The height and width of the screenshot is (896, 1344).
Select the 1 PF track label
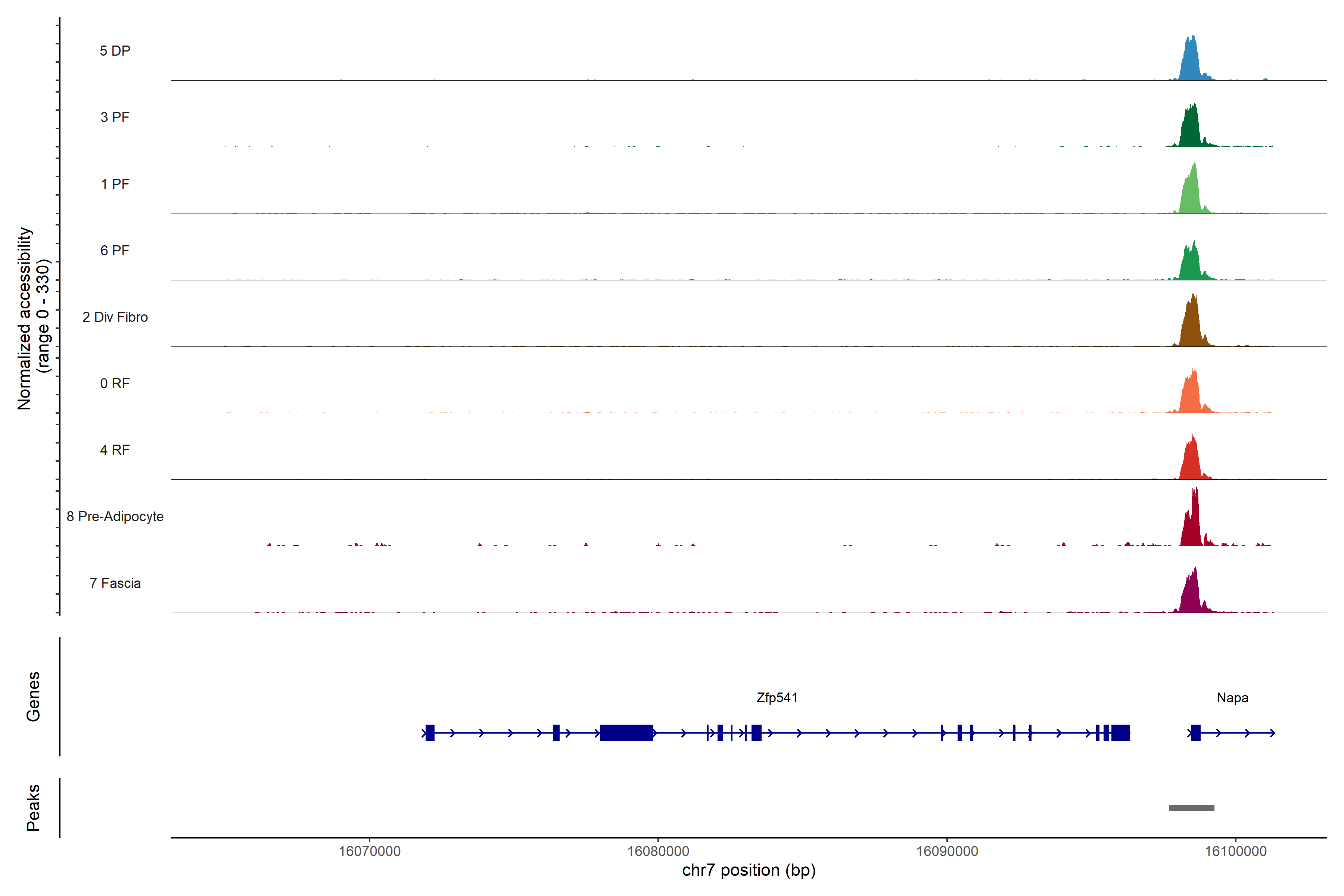pos(115,184)
